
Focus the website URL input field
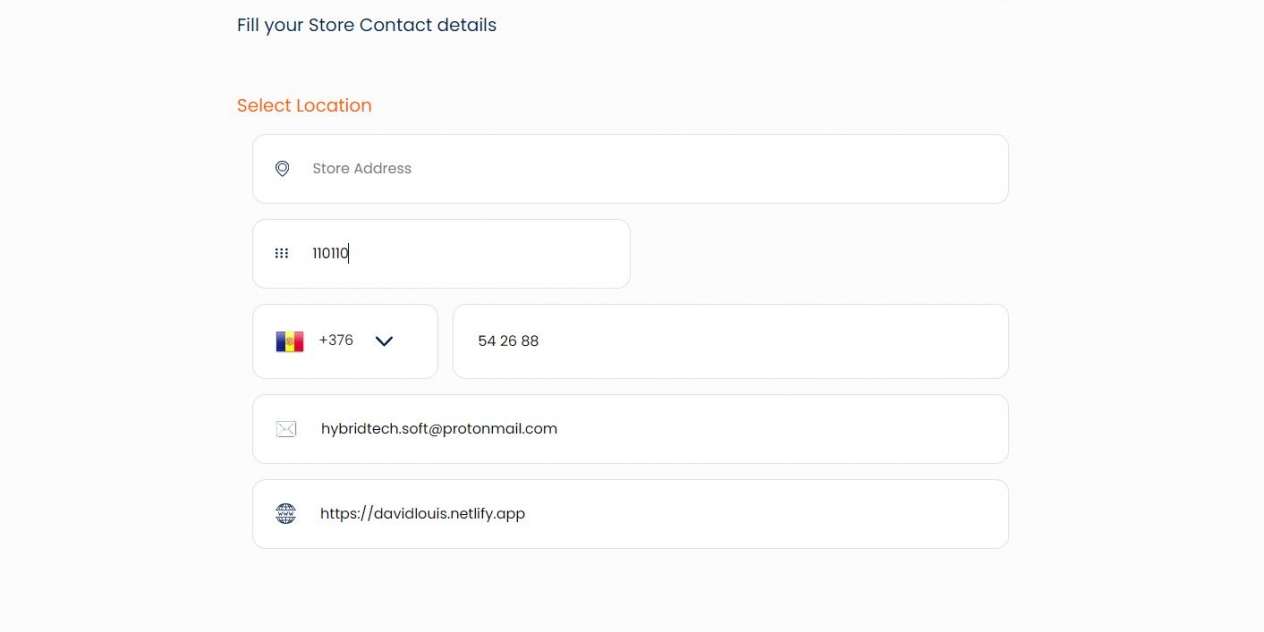tap(630, 514)
